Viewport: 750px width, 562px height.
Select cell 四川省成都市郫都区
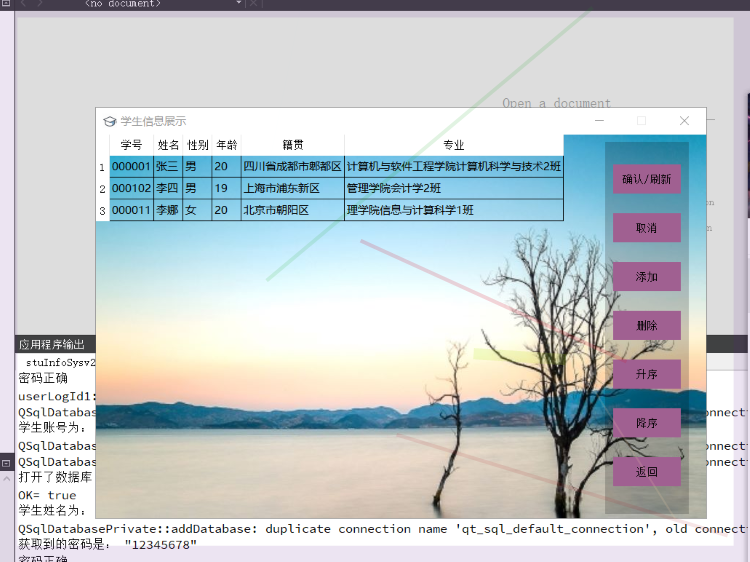click(x=293, y=166)
